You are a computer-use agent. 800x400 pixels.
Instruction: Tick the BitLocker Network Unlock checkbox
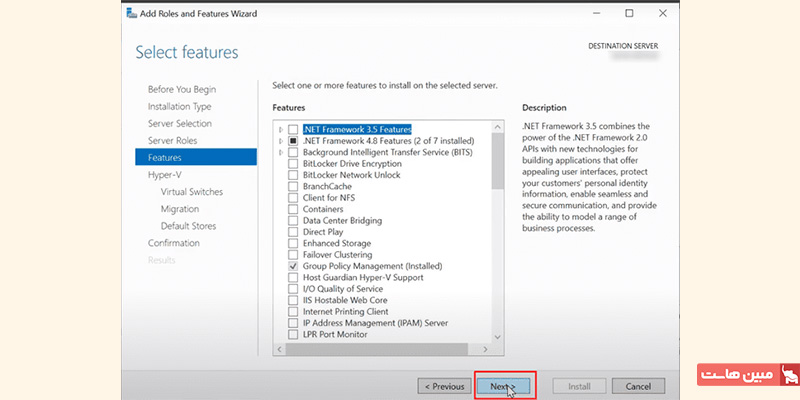click(x=293, y=175)
